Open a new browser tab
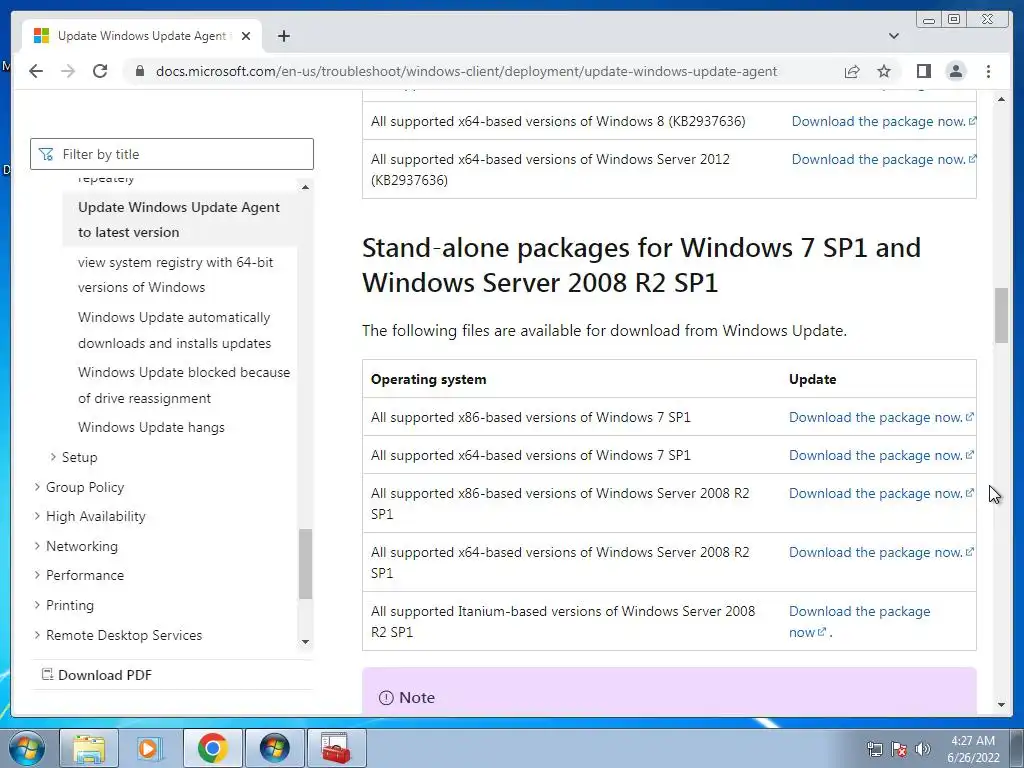The width and height of the screenshot is (1024, 768). click(283, 36)
